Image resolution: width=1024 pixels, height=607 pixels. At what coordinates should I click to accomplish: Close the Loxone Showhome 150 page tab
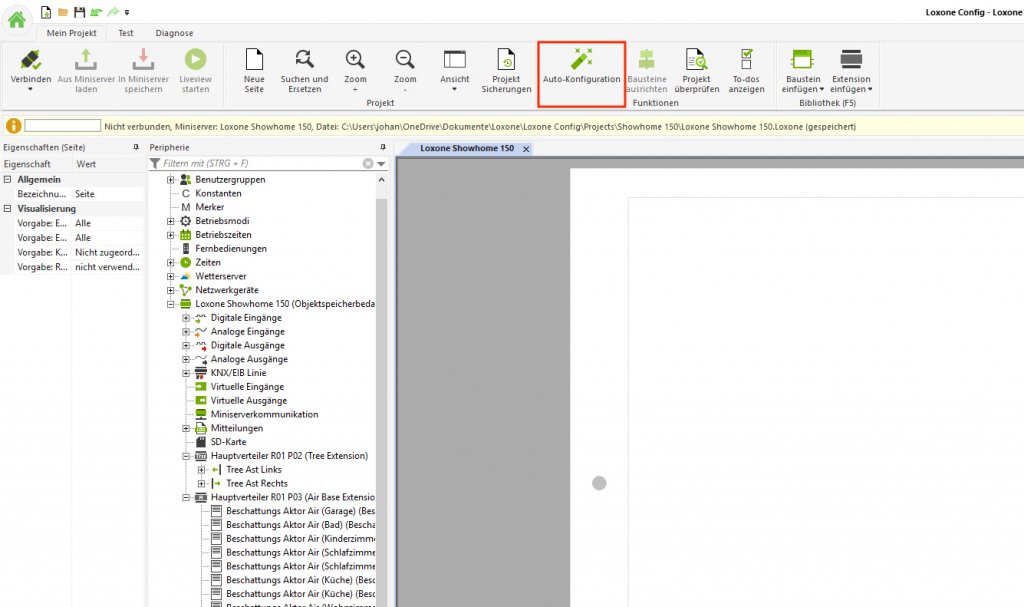(526, 149)
